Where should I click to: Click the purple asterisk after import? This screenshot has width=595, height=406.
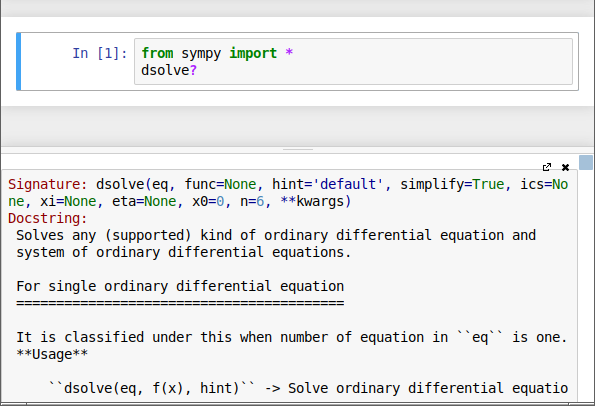pyautogui.click(x=289, y=52)
